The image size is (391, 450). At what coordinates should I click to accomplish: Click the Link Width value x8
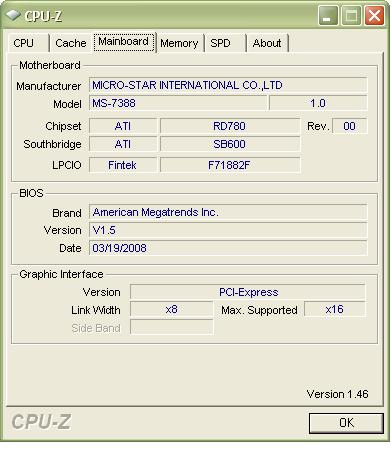click(x=171, y=309)
